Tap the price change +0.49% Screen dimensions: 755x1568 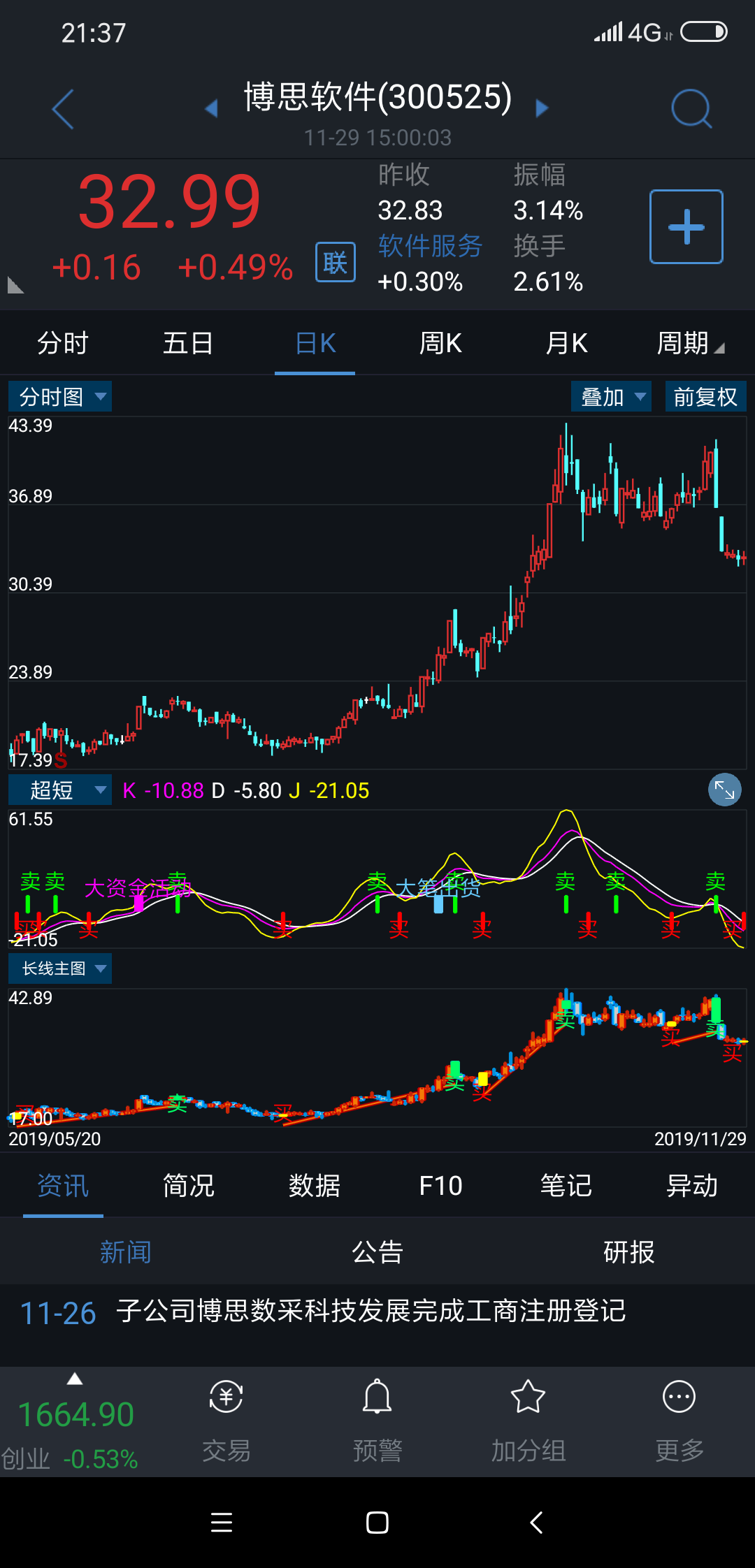[x=235, y=268]
